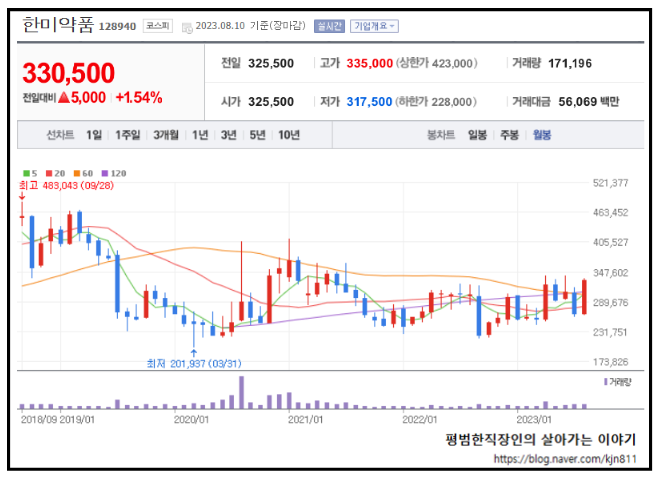
Task: Click the 2020/01 axis label
Action: pyautogui.click(x=191, y=419)
